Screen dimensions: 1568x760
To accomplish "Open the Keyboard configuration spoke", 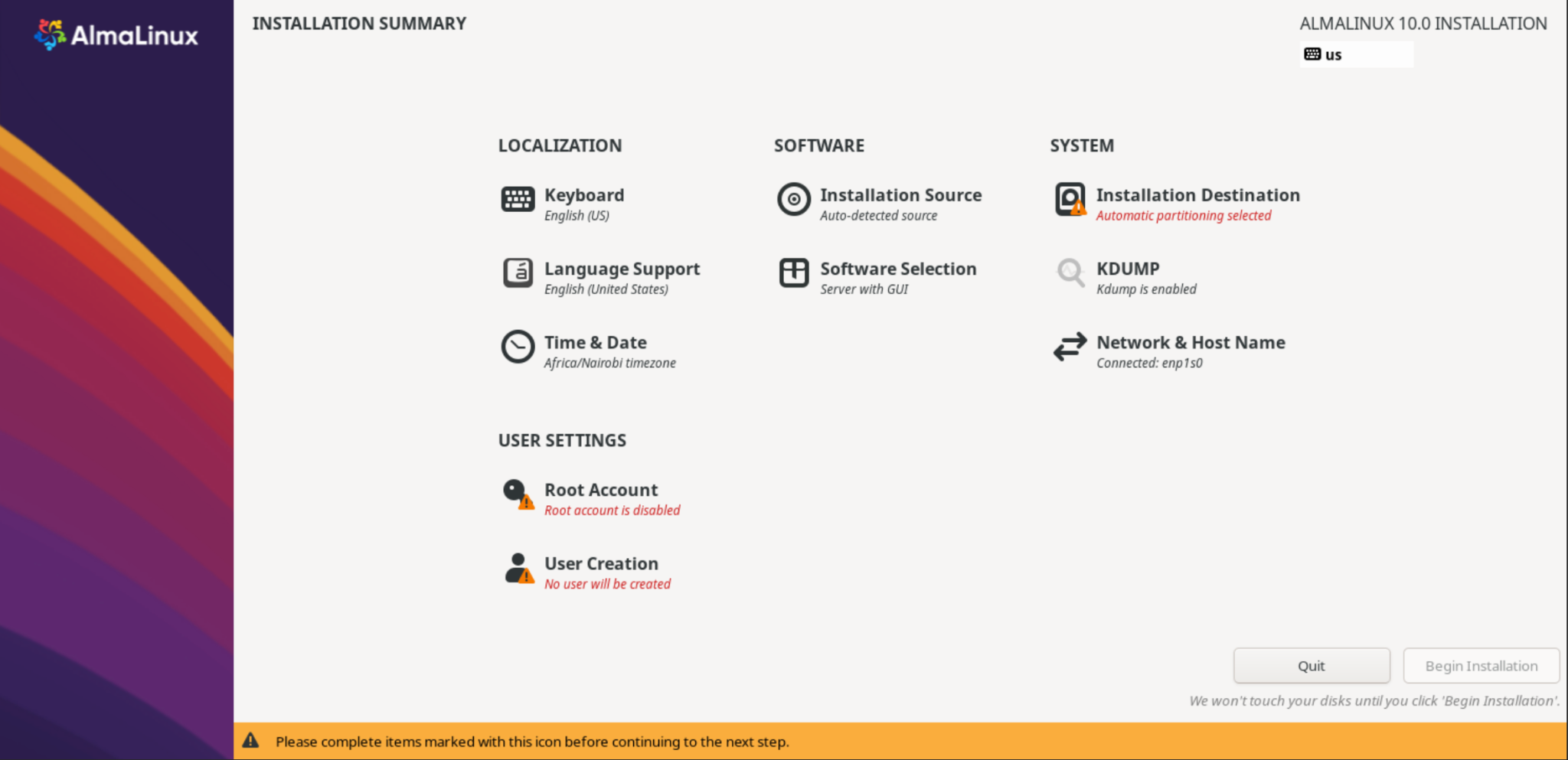I will 583,195.
